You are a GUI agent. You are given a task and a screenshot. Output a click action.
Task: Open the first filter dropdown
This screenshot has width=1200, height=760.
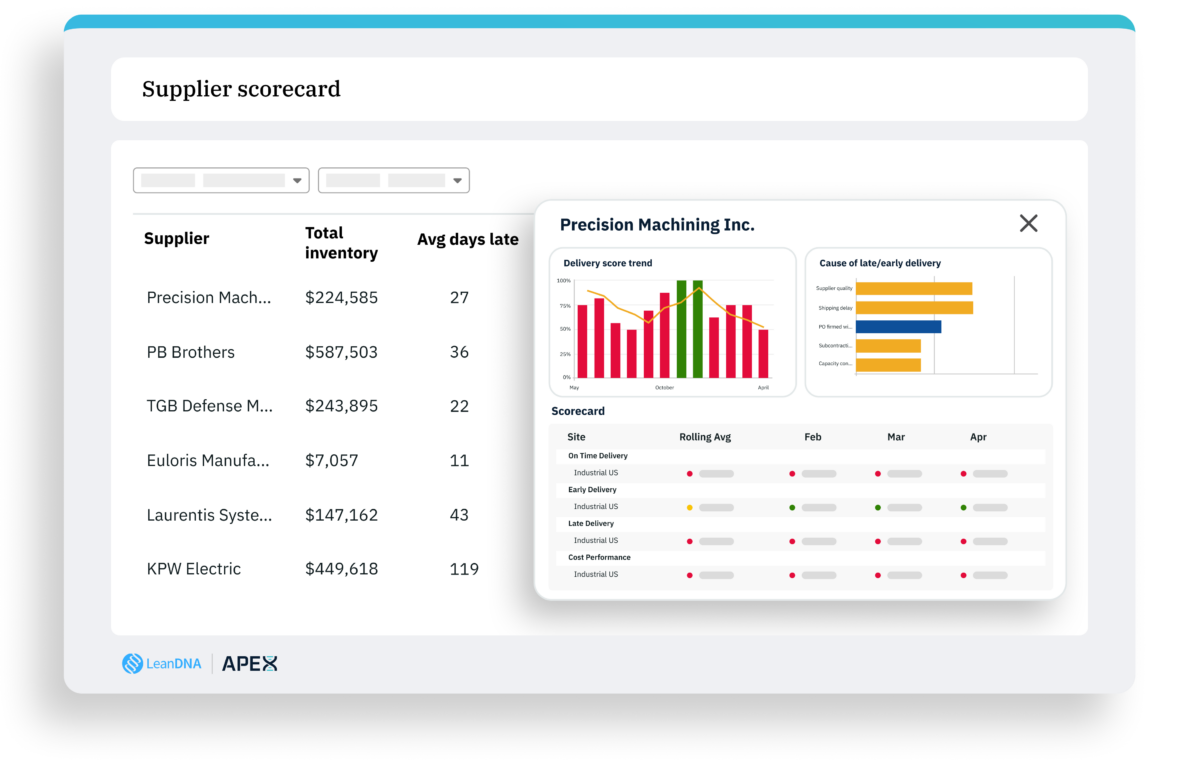tap(221, 180)
